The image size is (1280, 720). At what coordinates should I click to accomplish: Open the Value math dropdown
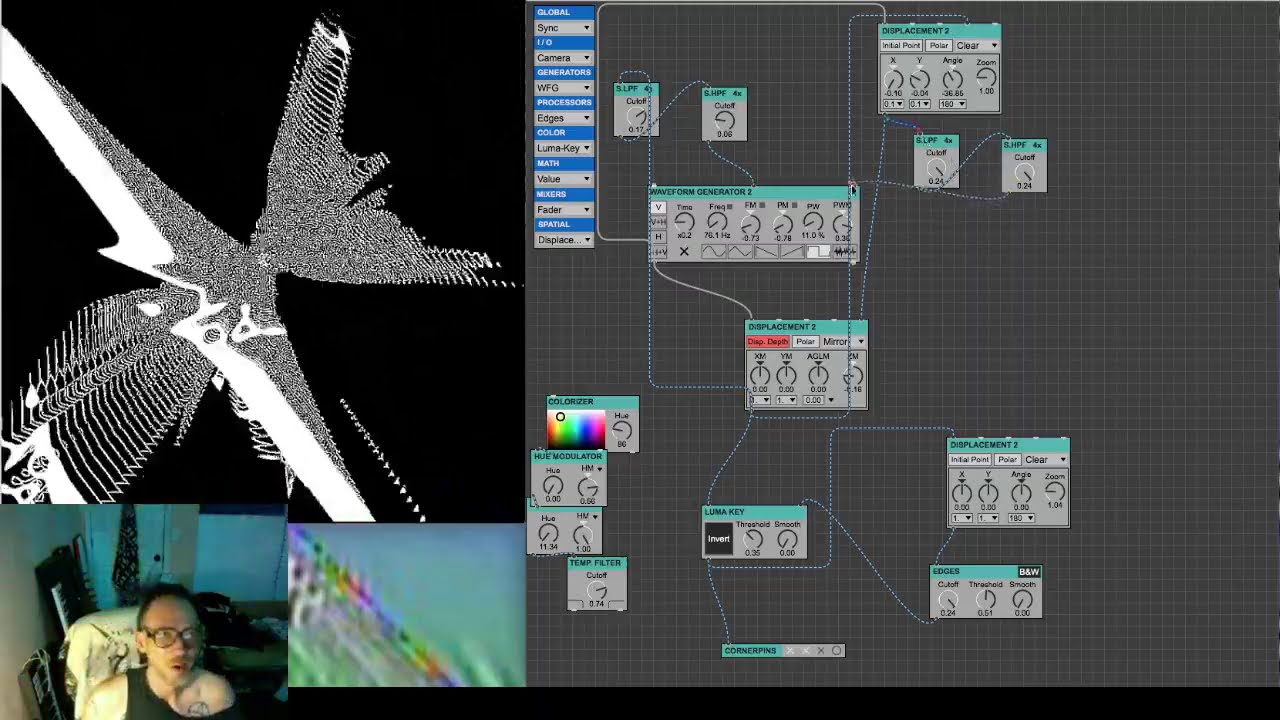pos(563,179)
